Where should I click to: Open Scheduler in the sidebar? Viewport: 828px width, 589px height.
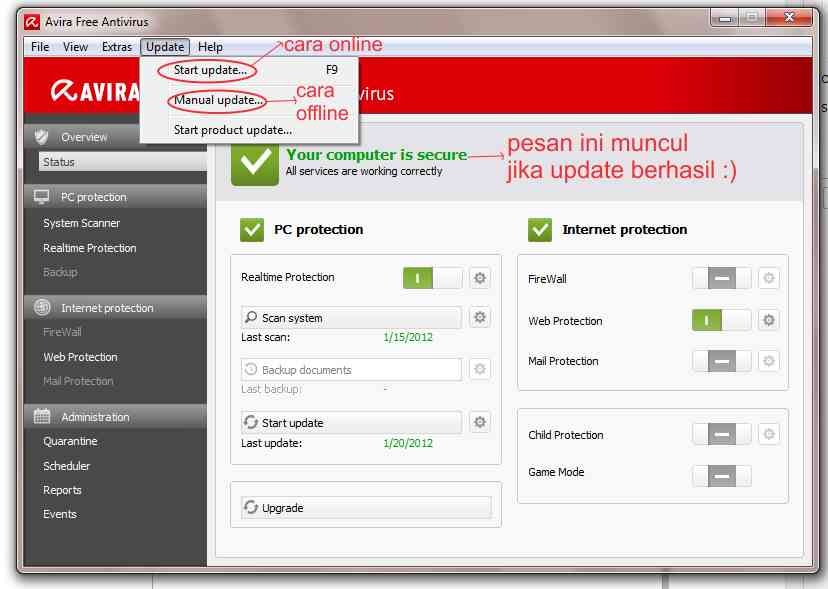tap(67, 466)
